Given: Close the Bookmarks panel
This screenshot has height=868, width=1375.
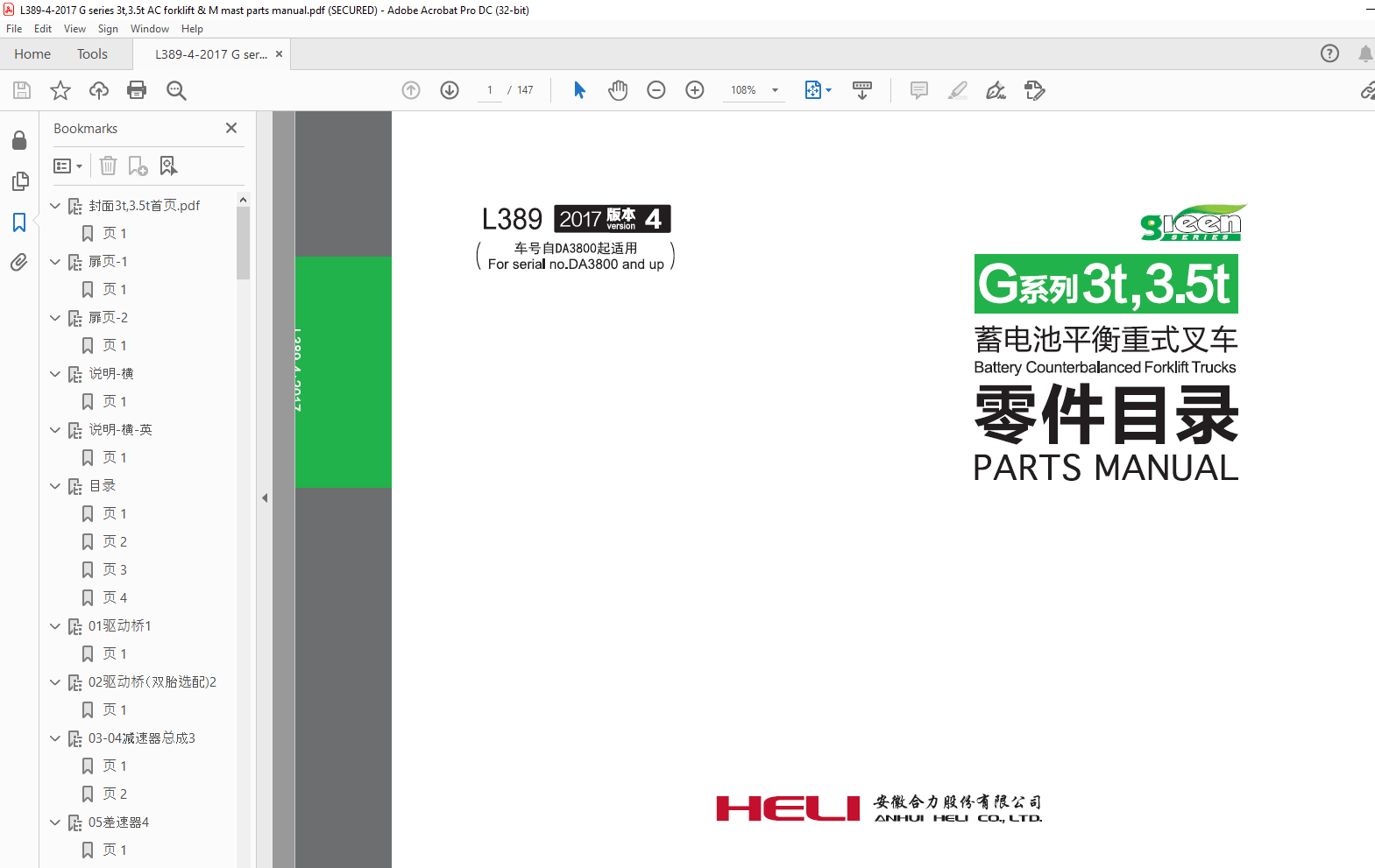Looking at the screenshot, I should pos(231,128).
